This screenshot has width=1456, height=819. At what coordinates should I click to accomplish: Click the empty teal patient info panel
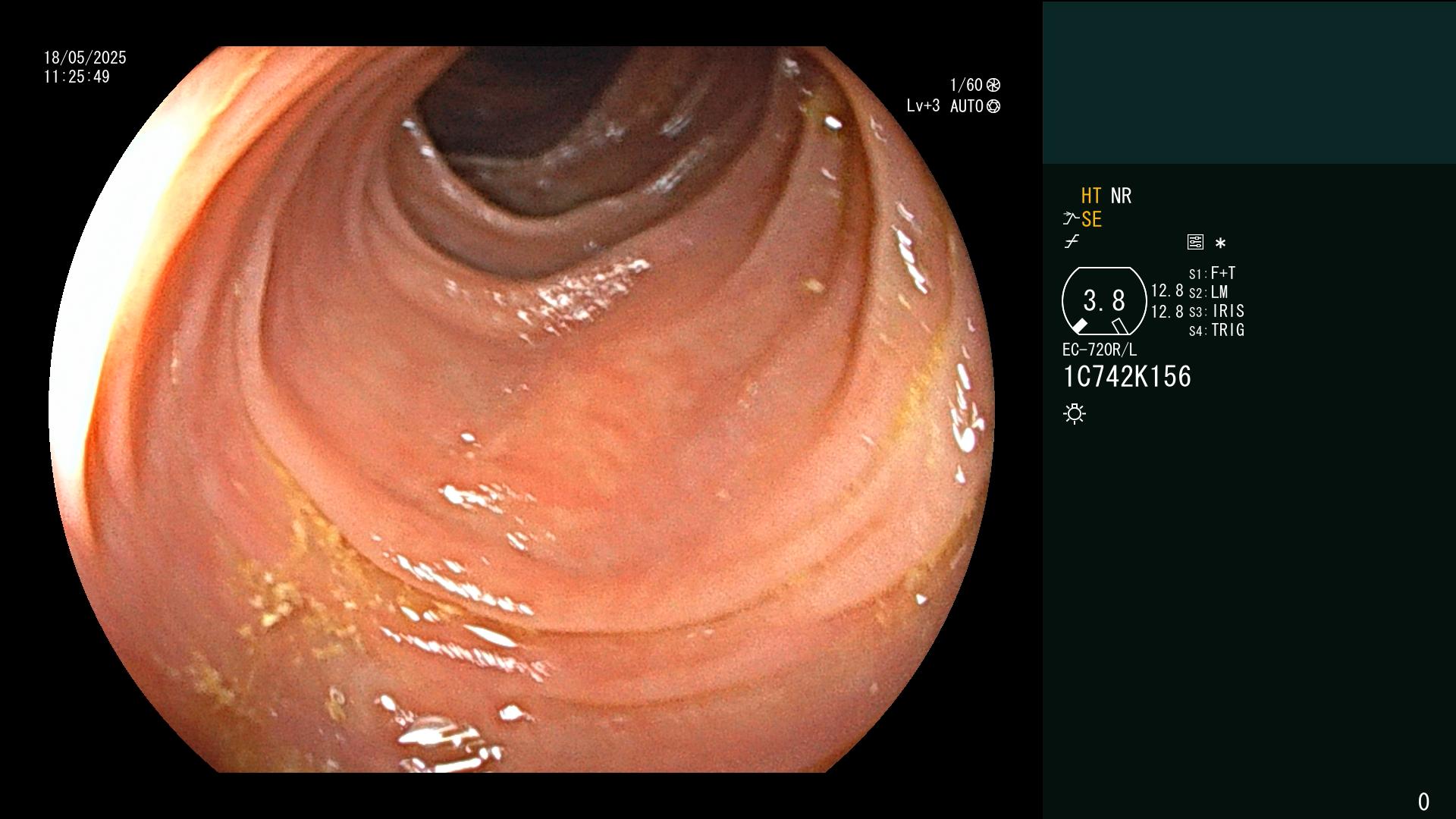(x=1249, y=83)
